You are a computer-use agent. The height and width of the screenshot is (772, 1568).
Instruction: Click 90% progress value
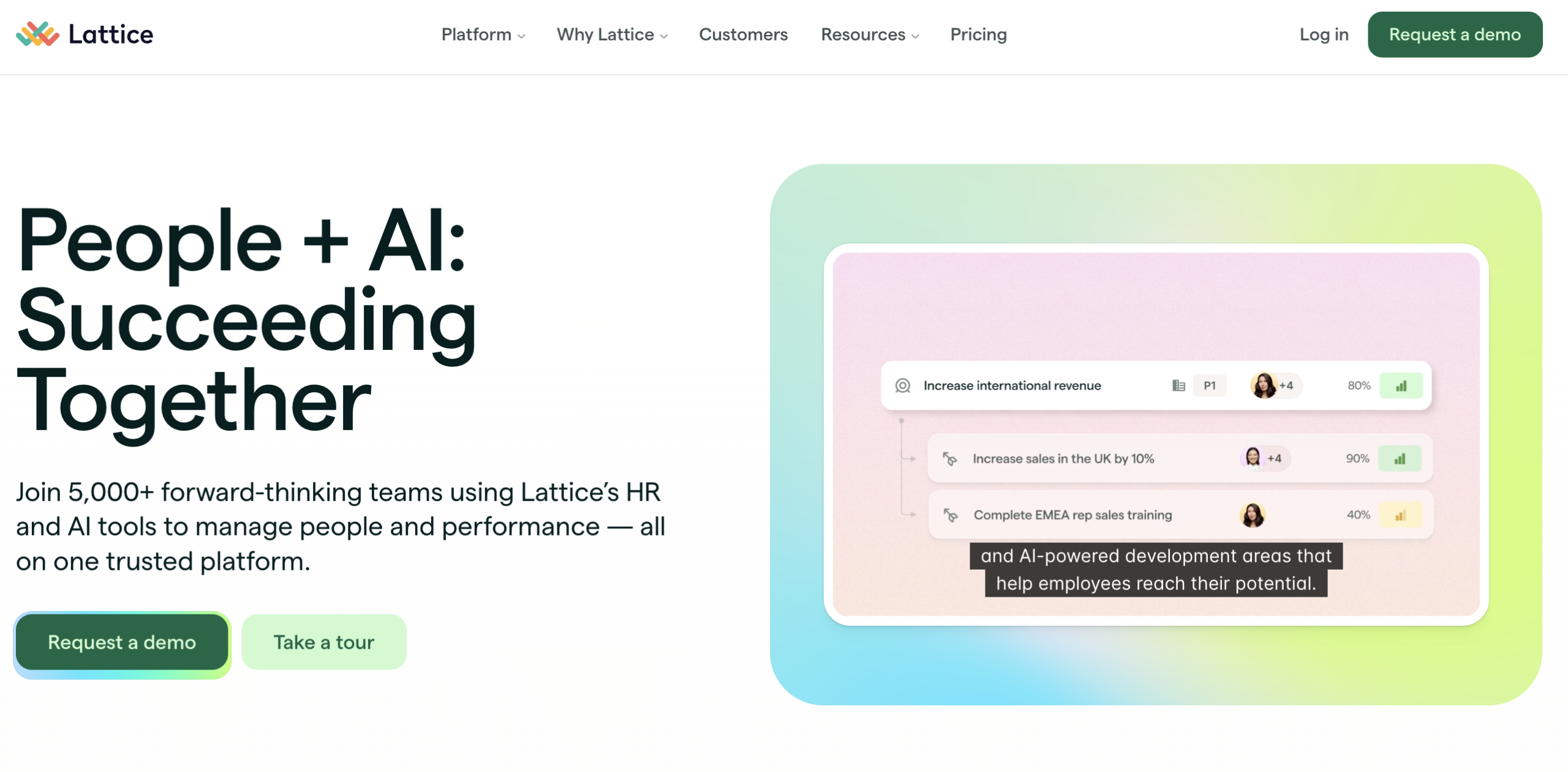1357,458
